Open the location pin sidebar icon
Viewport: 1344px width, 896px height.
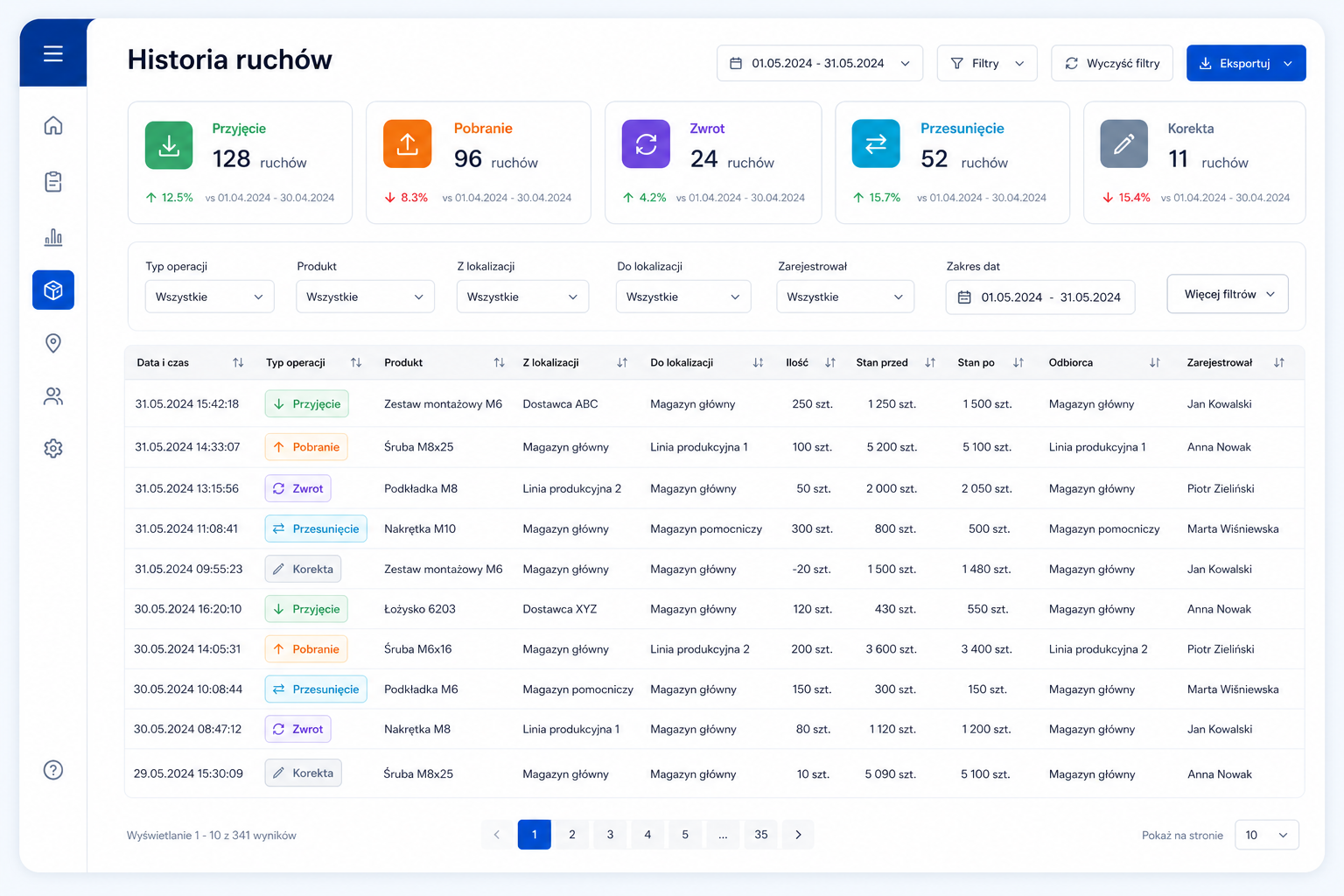point(53,343)
